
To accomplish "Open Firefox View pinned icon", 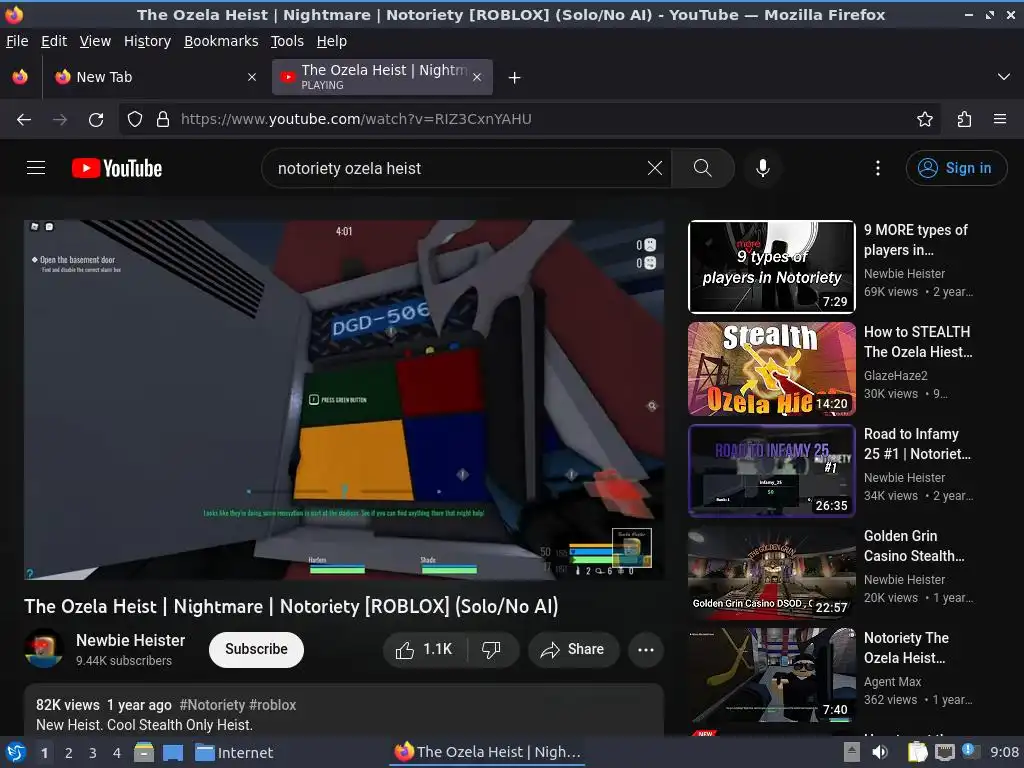I will (x=20, y=77).
